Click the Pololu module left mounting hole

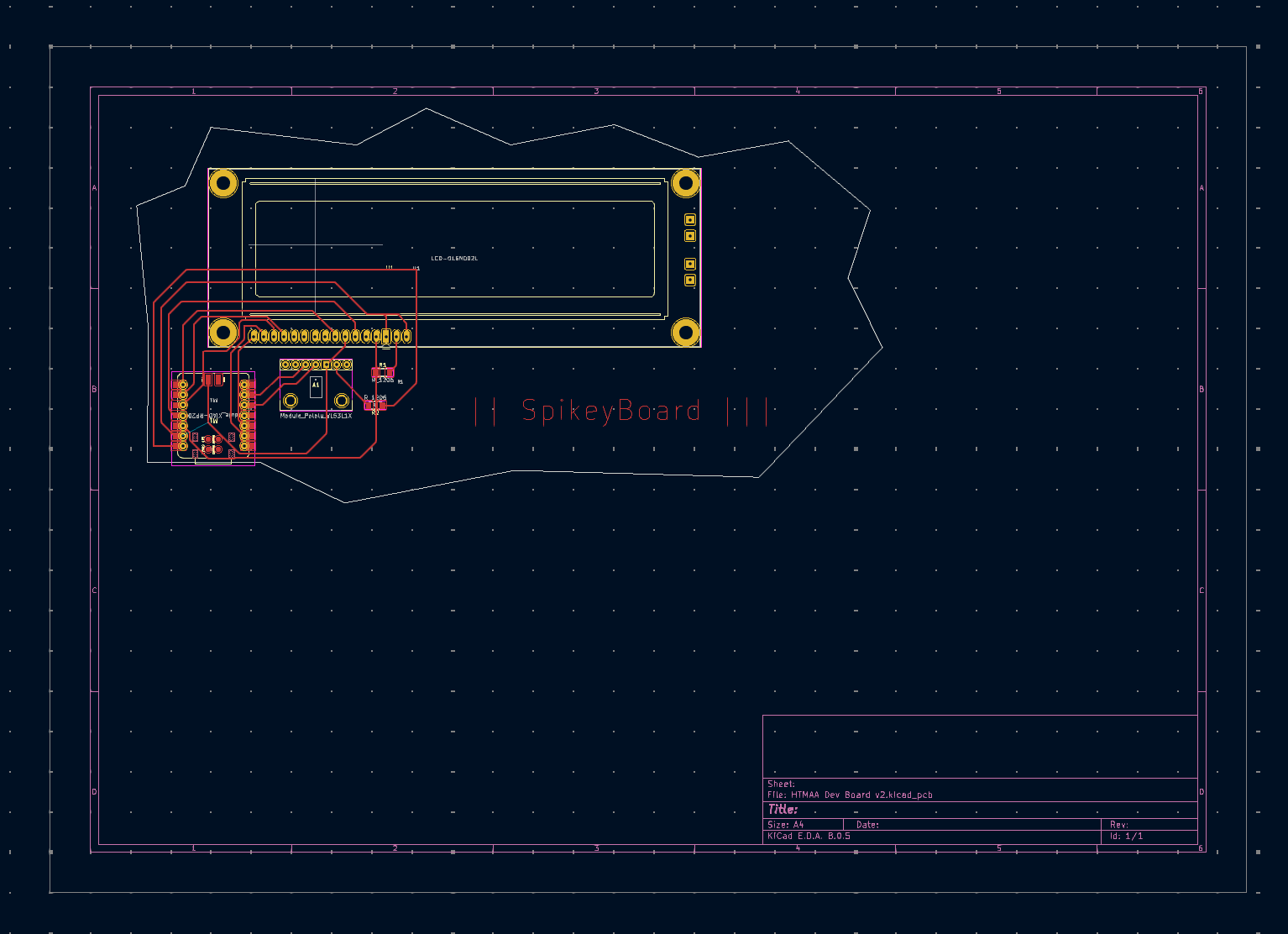pos(291,401)
